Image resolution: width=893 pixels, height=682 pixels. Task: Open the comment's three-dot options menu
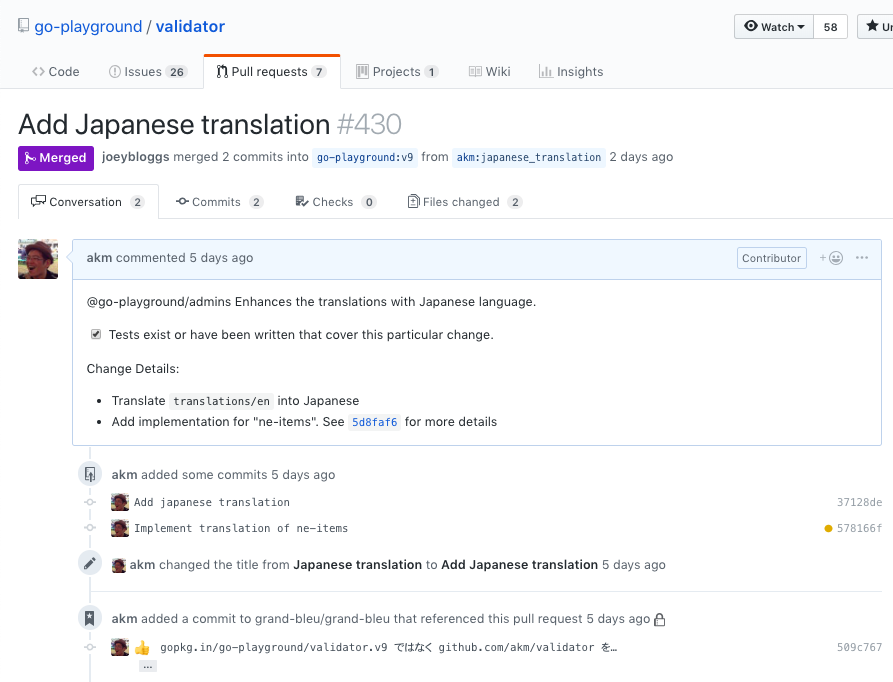pyautogui.click(x=862, y=258)
